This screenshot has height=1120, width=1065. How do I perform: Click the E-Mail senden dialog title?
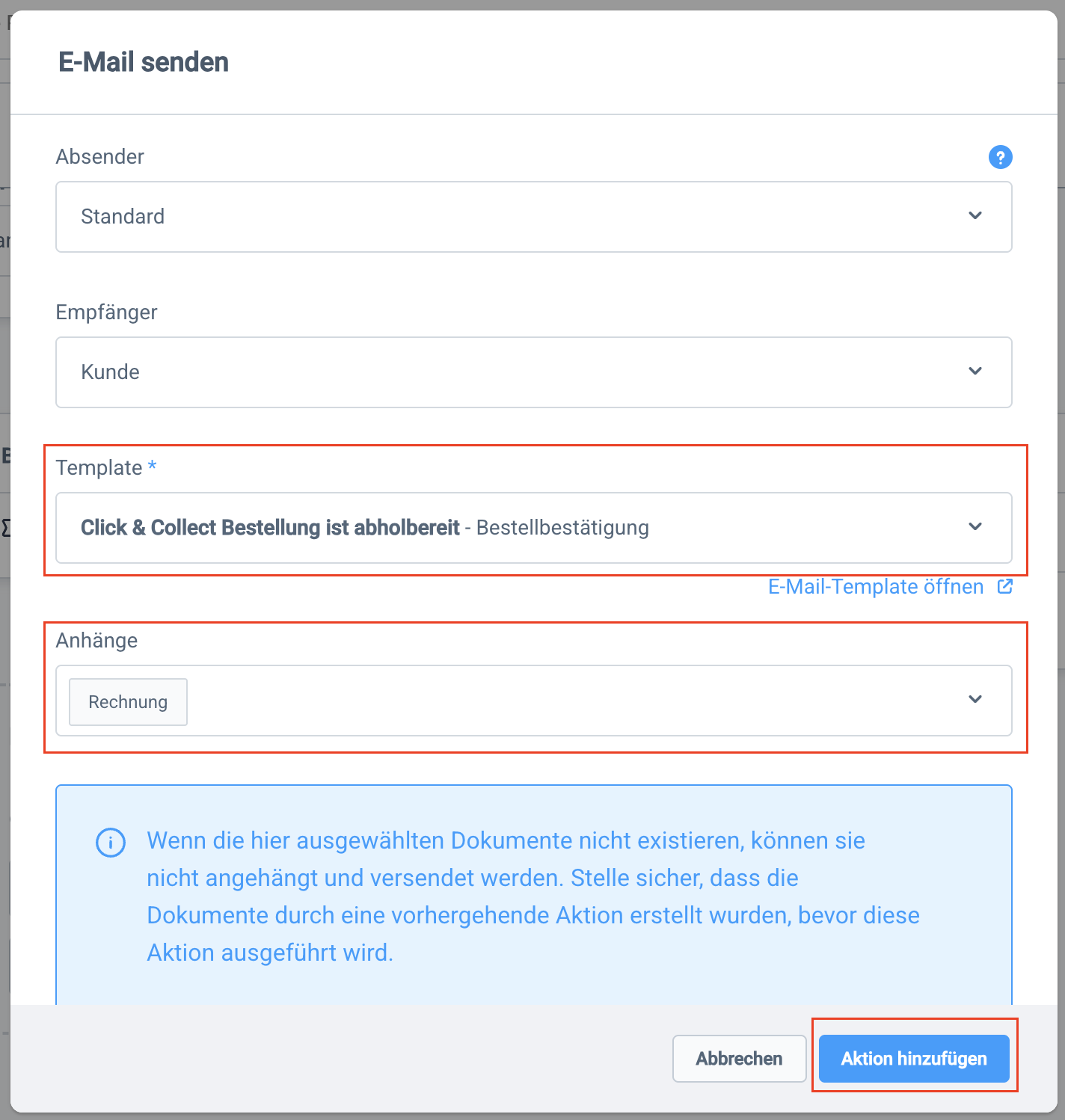tap(144, 62)
